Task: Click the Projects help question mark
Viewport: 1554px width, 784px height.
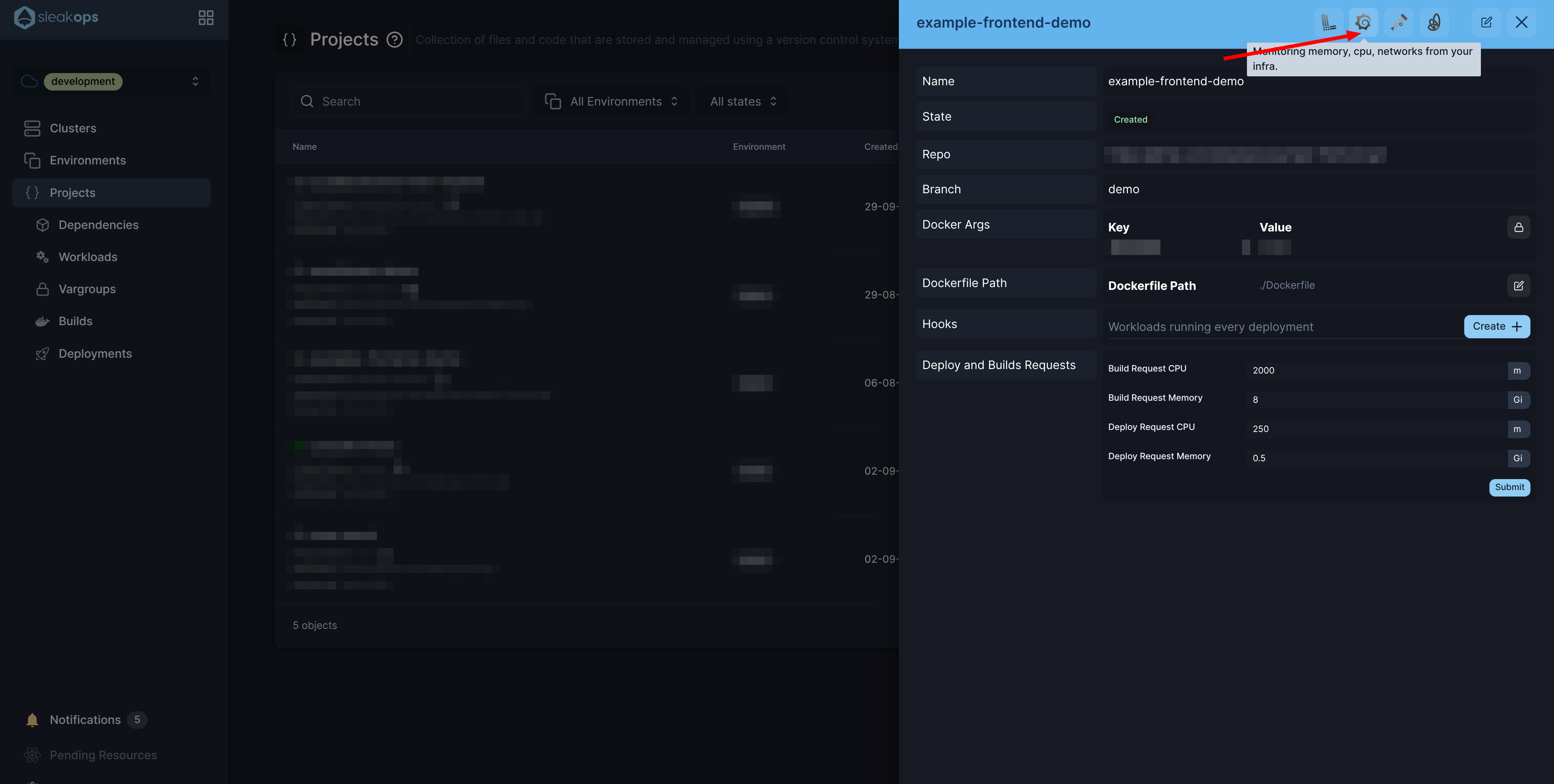Action: click(394, 40)
